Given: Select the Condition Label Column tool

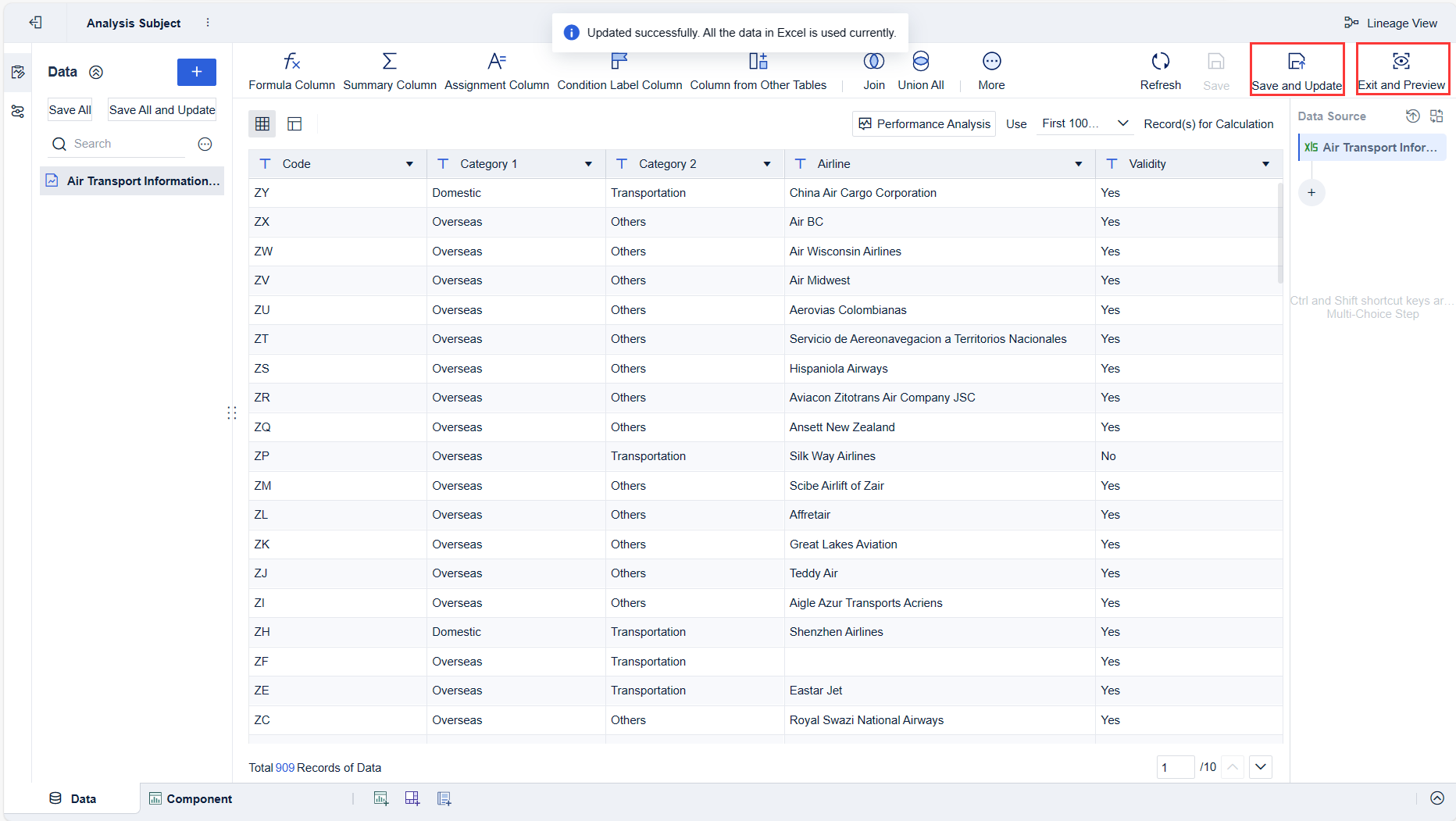Looking at the screenshot, I should (619, 62).
